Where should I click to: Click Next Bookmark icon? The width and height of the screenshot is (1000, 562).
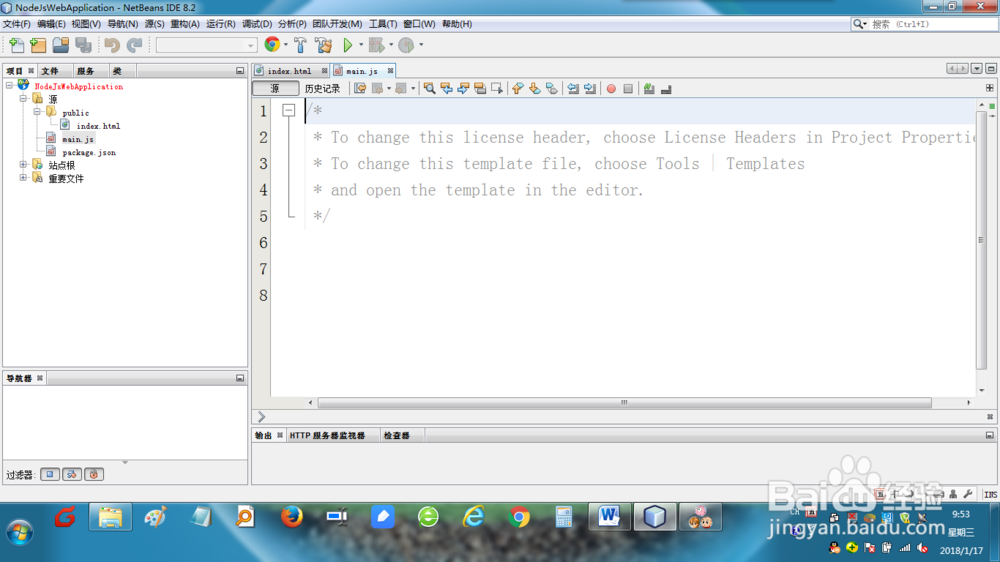click(x=534, y=89)
